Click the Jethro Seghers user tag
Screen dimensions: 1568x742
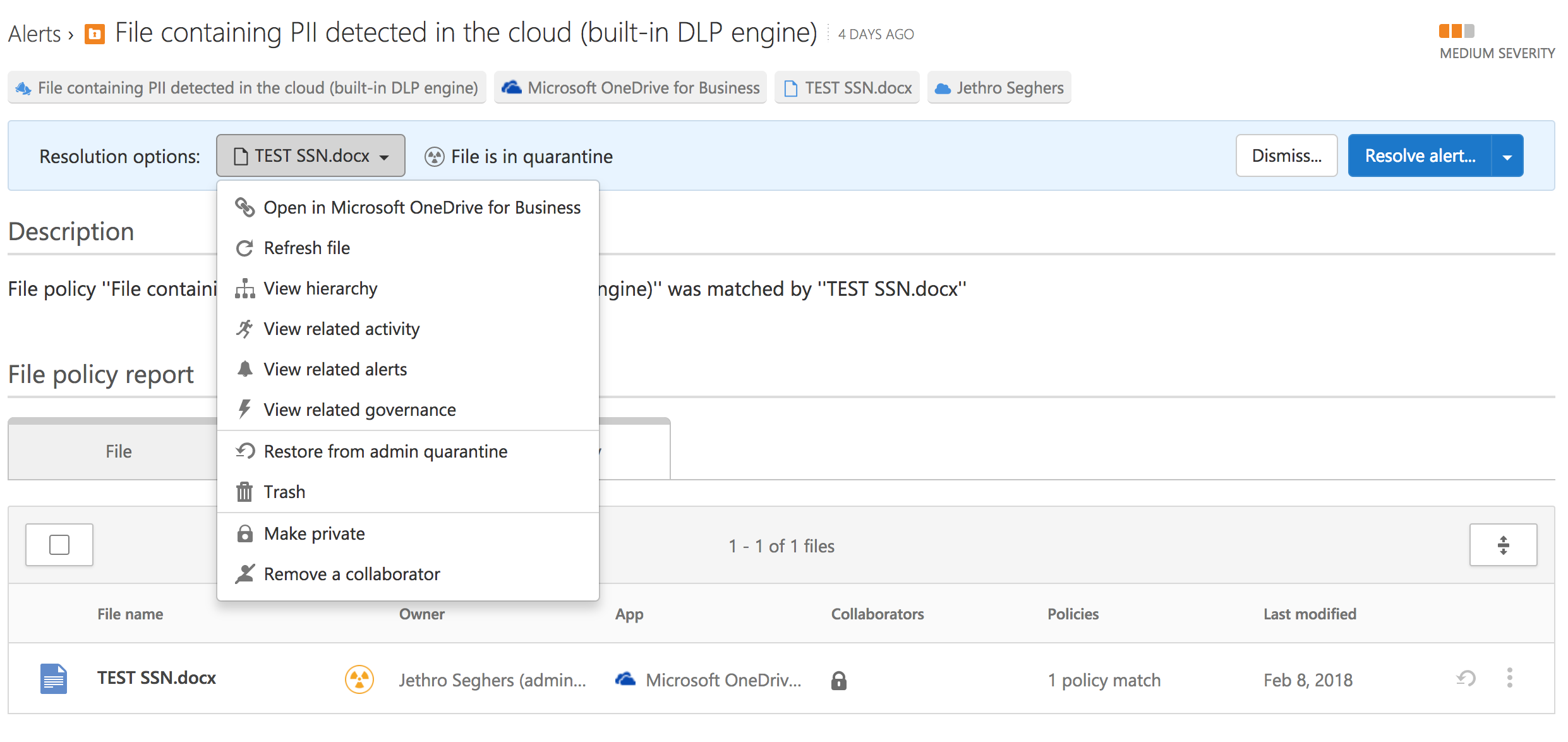999,87
